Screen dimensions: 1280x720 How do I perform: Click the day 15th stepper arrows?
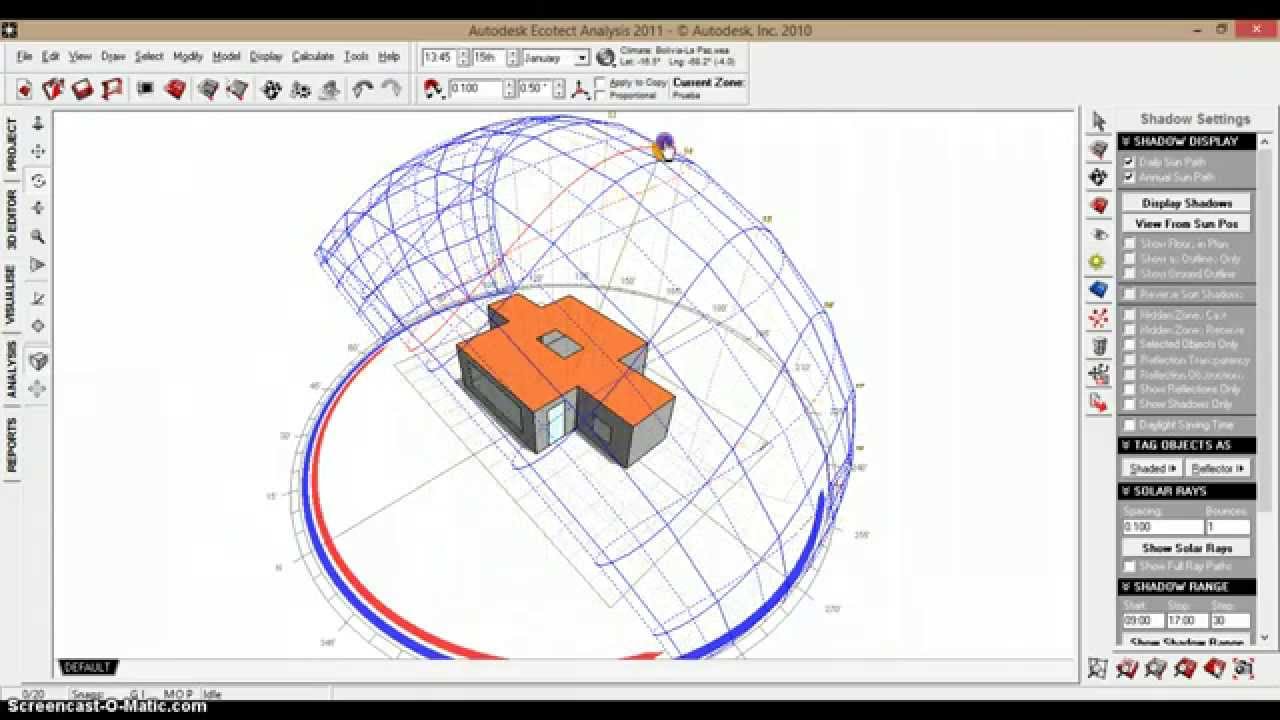pyautogui.click(x=512, y=58)
